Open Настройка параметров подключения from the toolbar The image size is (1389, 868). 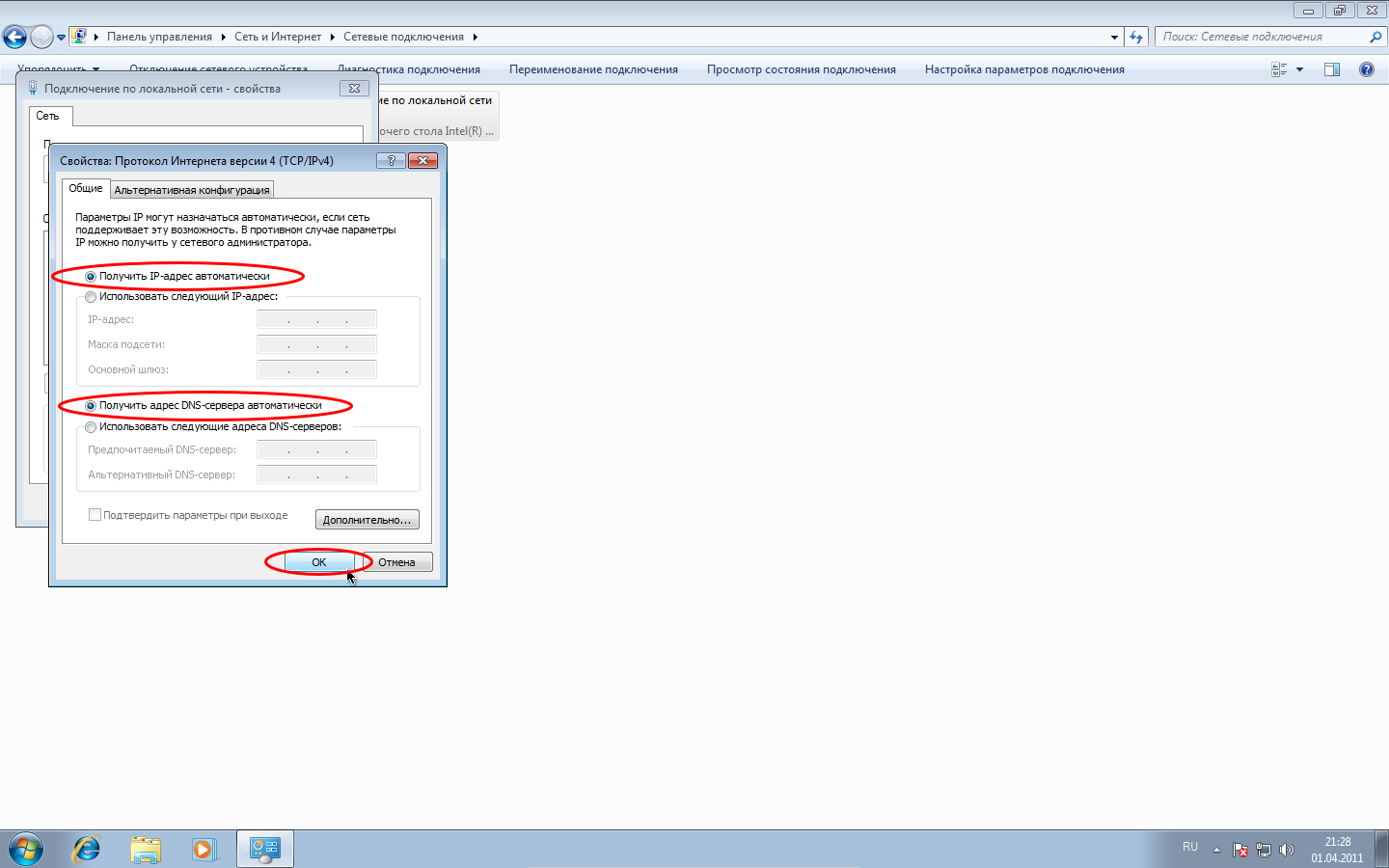[1024, 69]
